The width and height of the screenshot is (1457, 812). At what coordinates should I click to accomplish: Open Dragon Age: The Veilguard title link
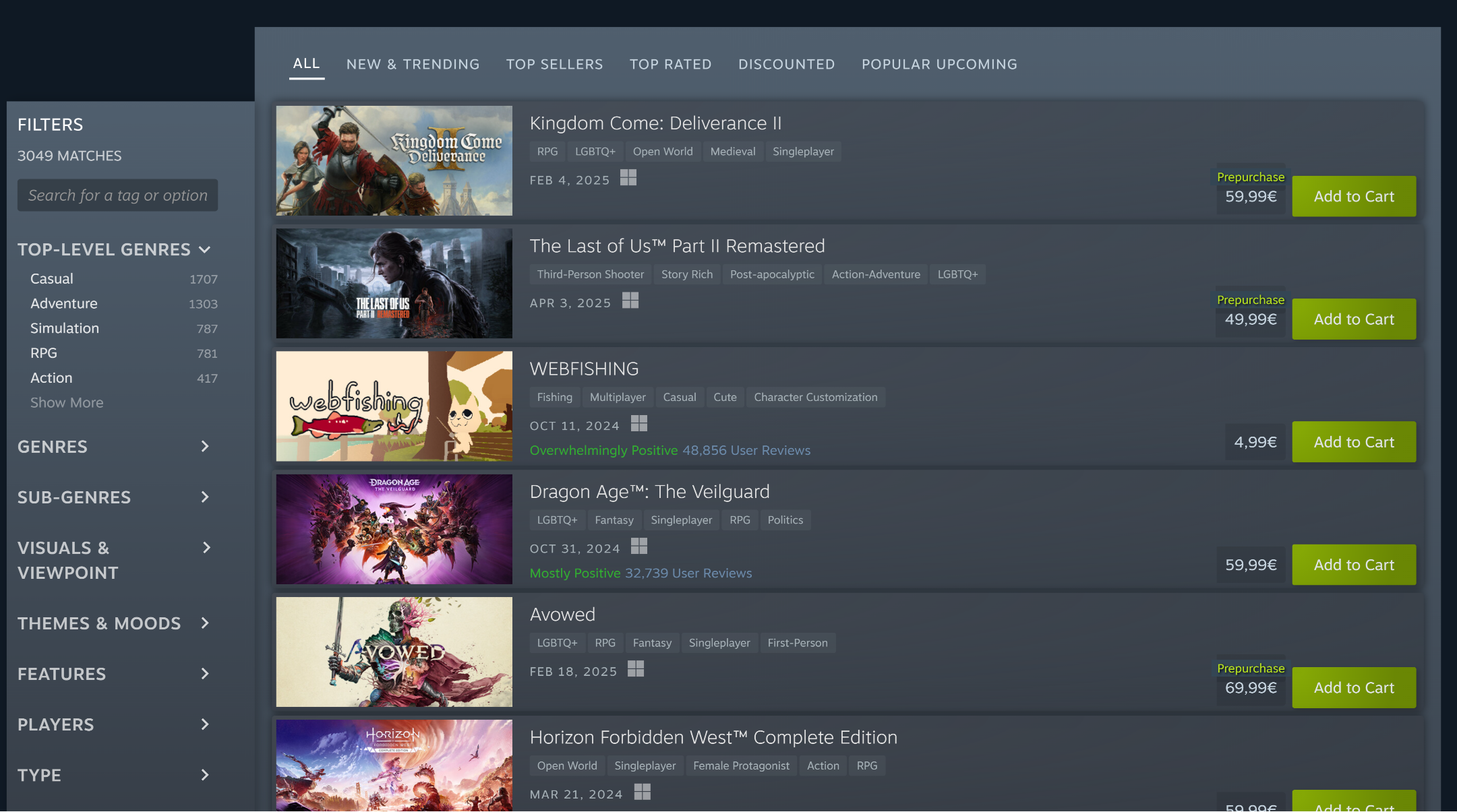click(649, 492)
